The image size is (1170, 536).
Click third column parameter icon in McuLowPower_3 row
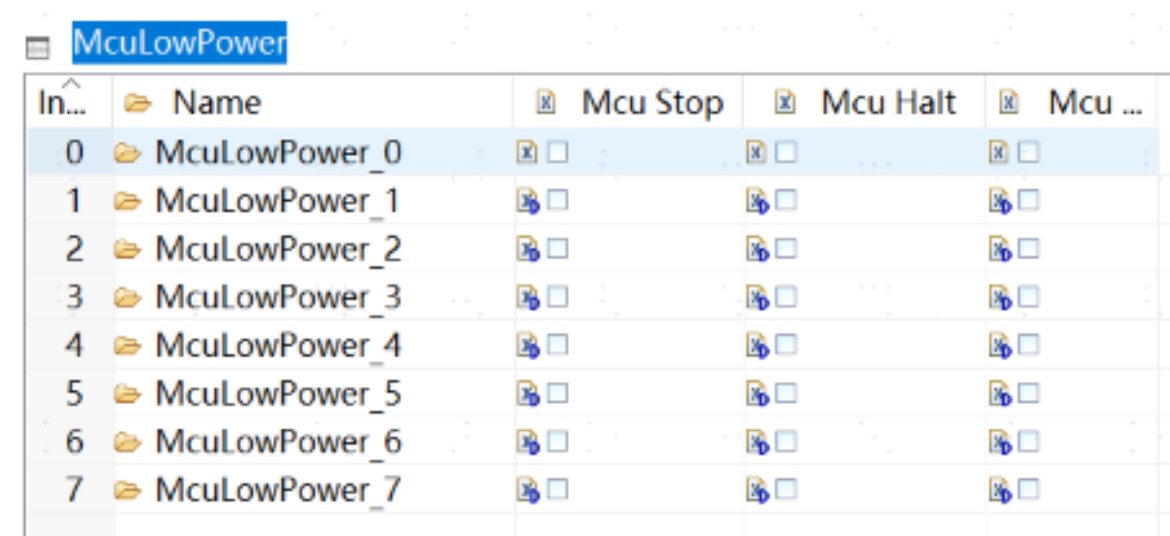coord(1001,298)
